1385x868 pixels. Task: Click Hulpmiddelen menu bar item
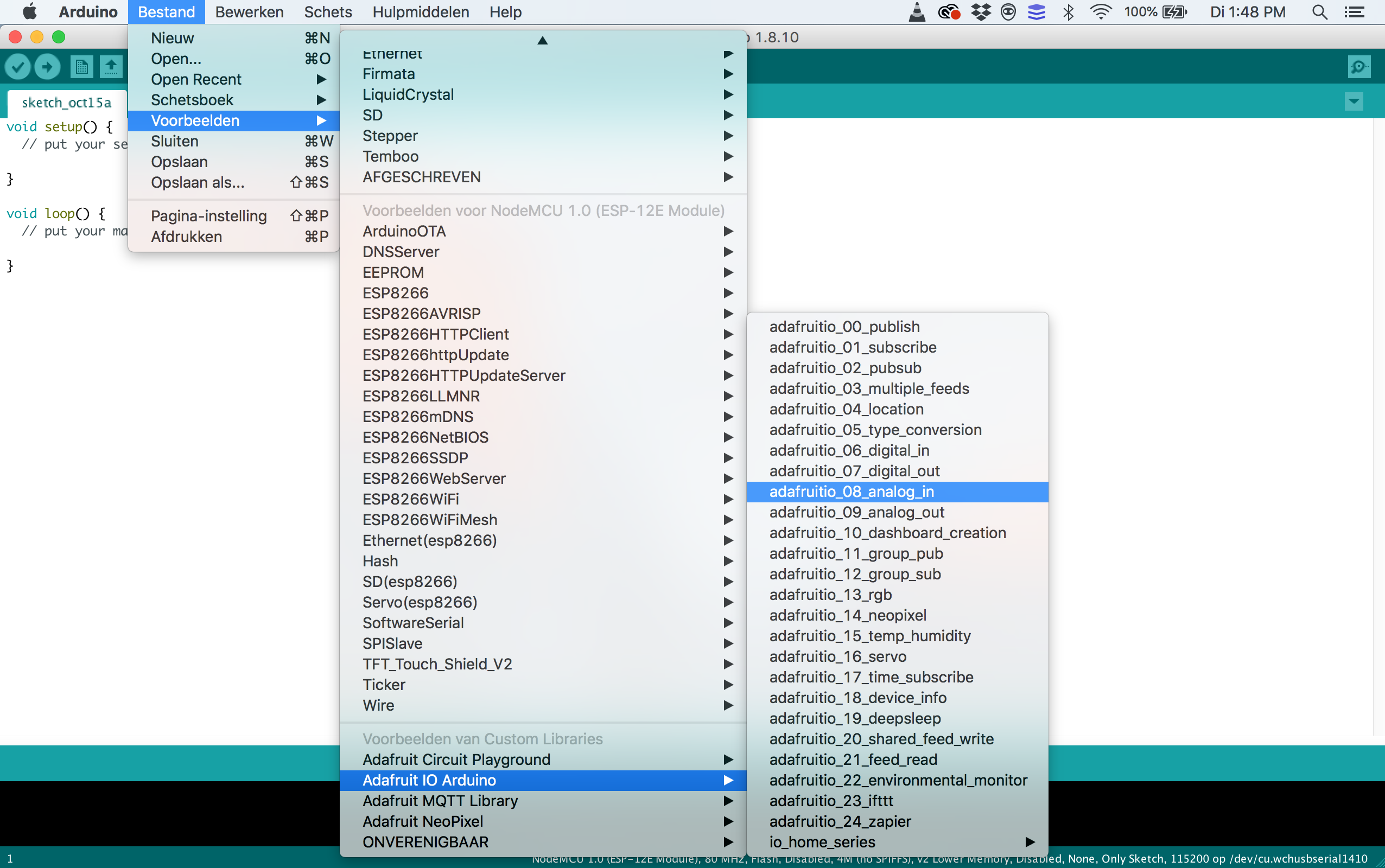[x=420, y=12]
